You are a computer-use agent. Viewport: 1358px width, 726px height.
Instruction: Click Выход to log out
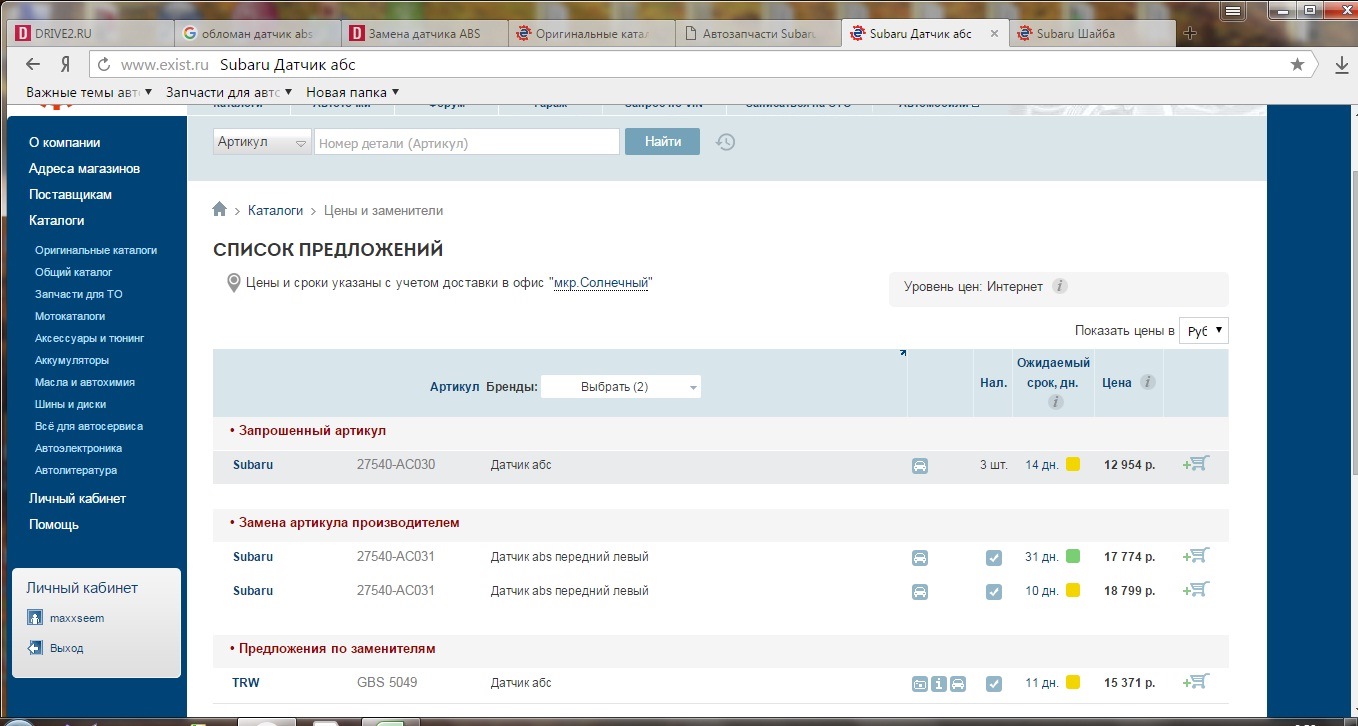click(x=67, y=648)
